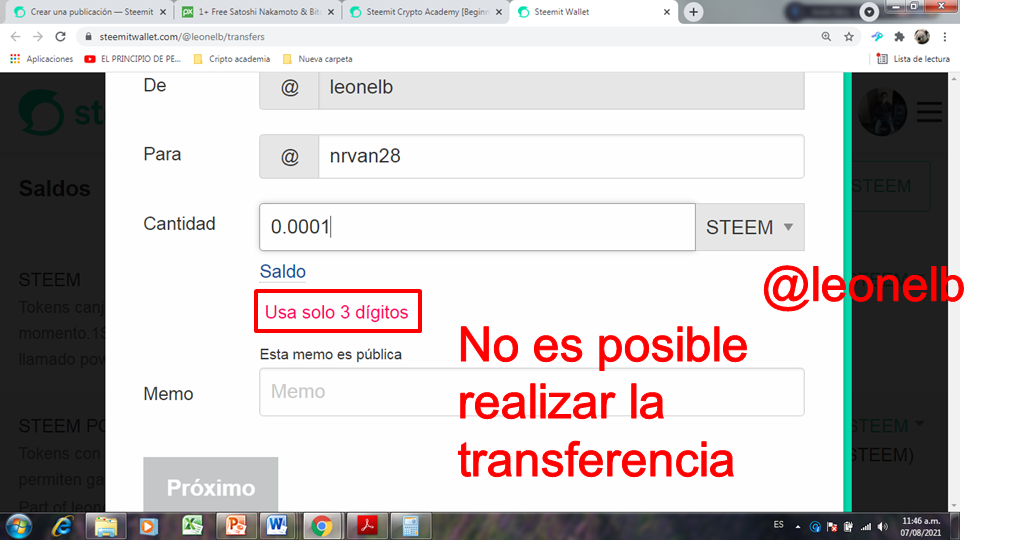The image size is (1024, 540).
Task: Open Windows Explorer from the taskbar
Action: [x=106, y=526]
